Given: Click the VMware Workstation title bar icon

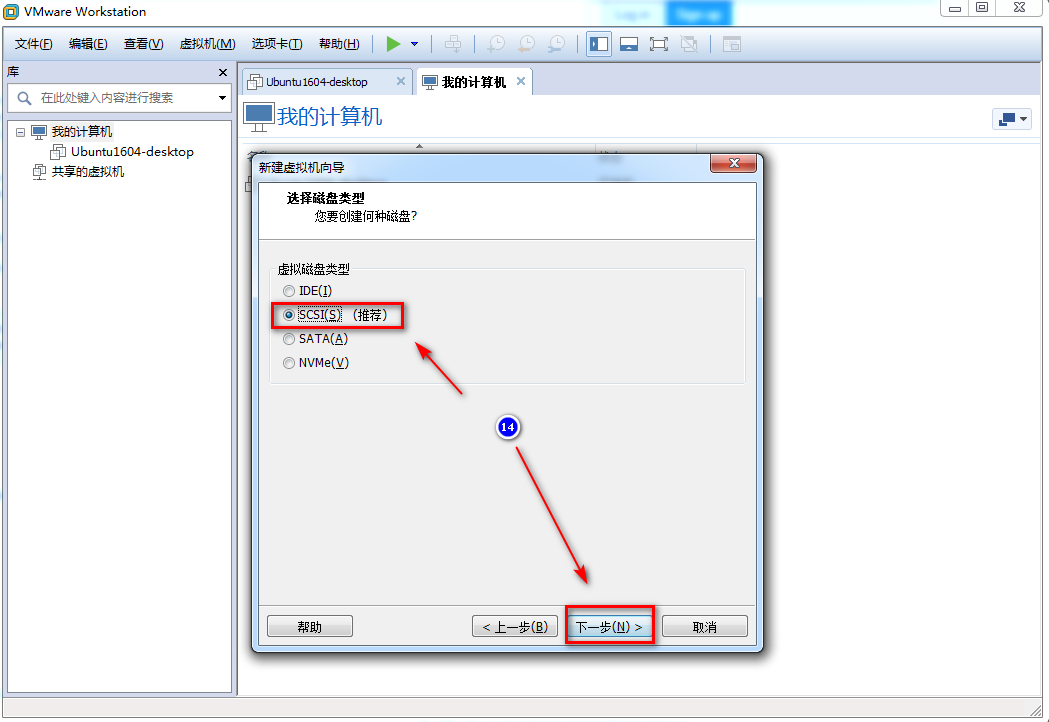Looking at the screenshot, I should (x=11, y=12).
